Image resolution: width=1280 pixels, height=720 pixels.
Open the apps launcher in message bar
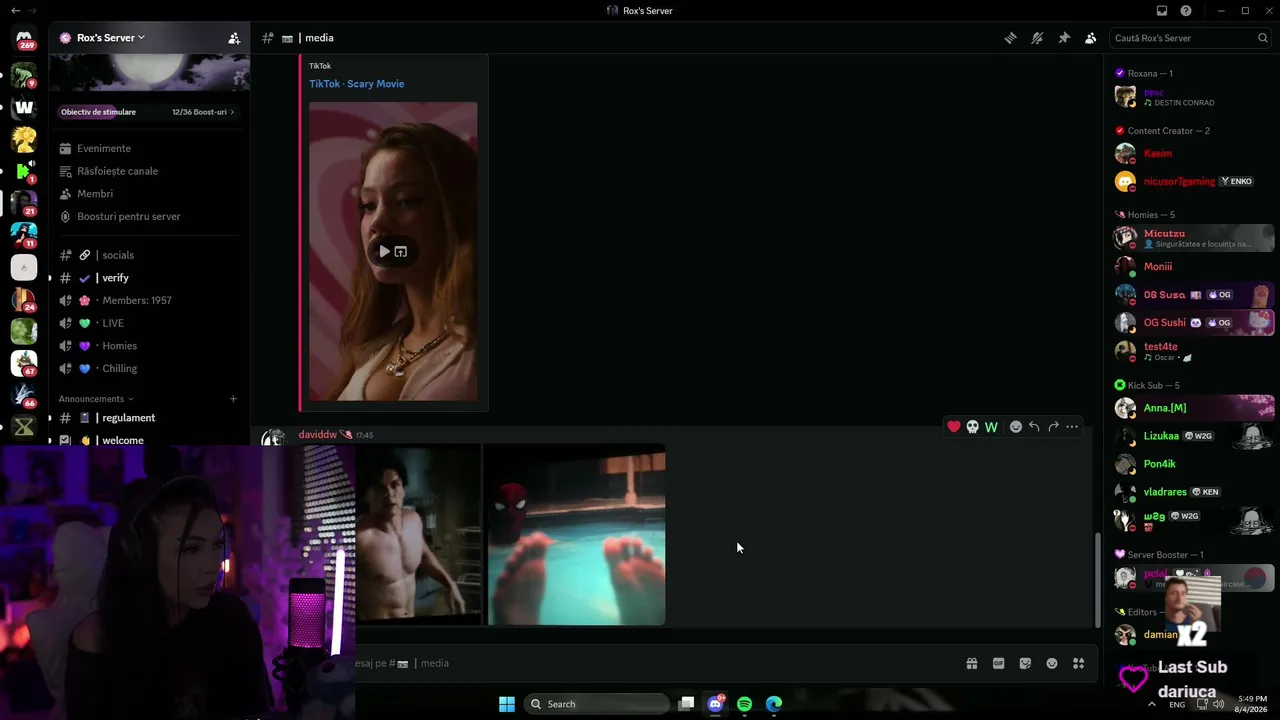(x=1078, y=663)
